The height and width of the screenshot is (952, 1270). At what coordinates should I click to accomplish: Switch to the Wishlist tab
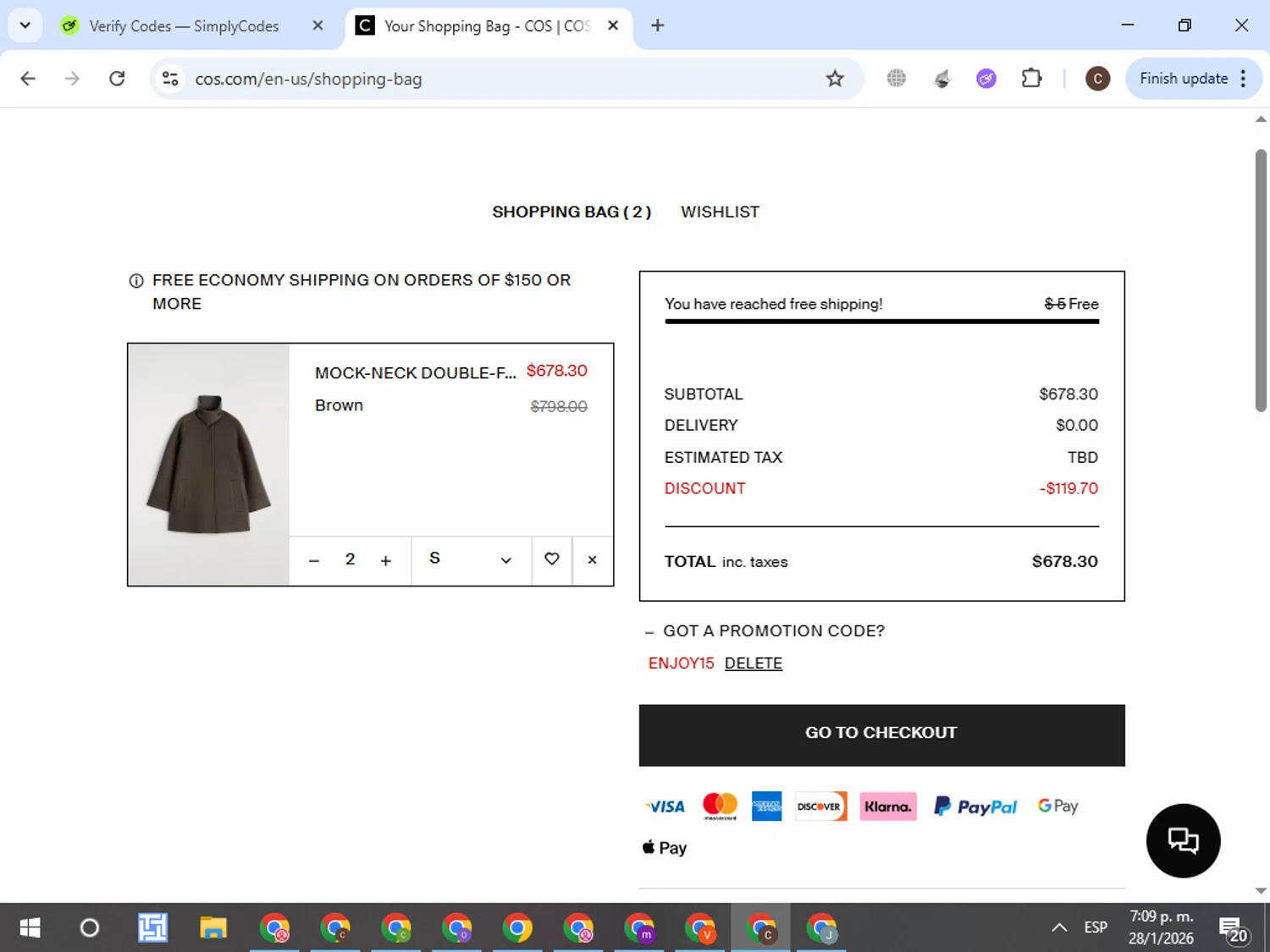click(x=720, y=212)
